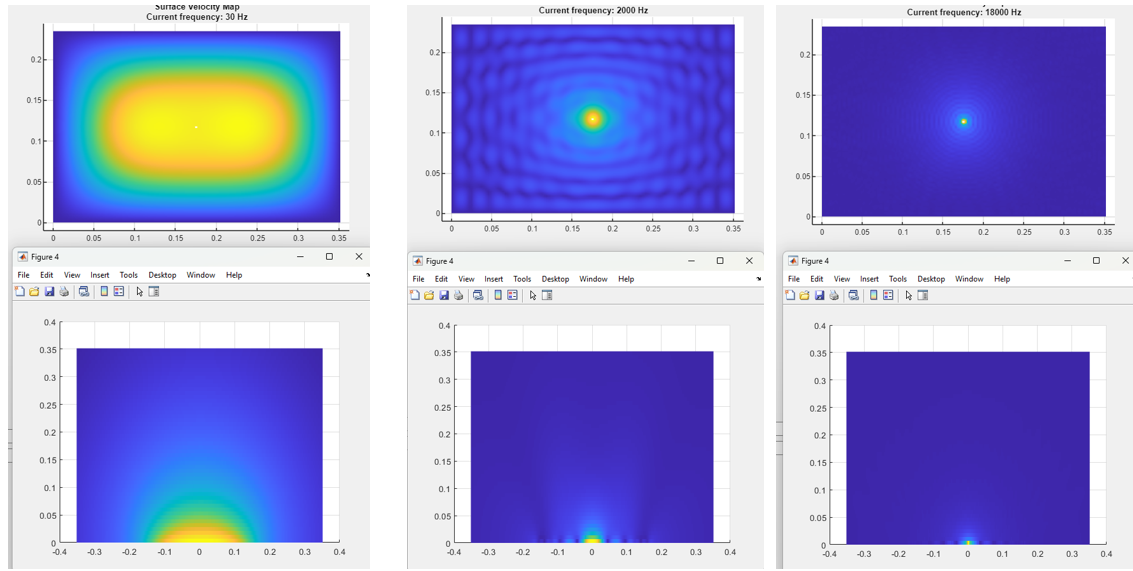Open Window menu in left Figure 4 window
Image resolution: width=1133 pixels, height=571 pixels.
[x=201, y=275]
